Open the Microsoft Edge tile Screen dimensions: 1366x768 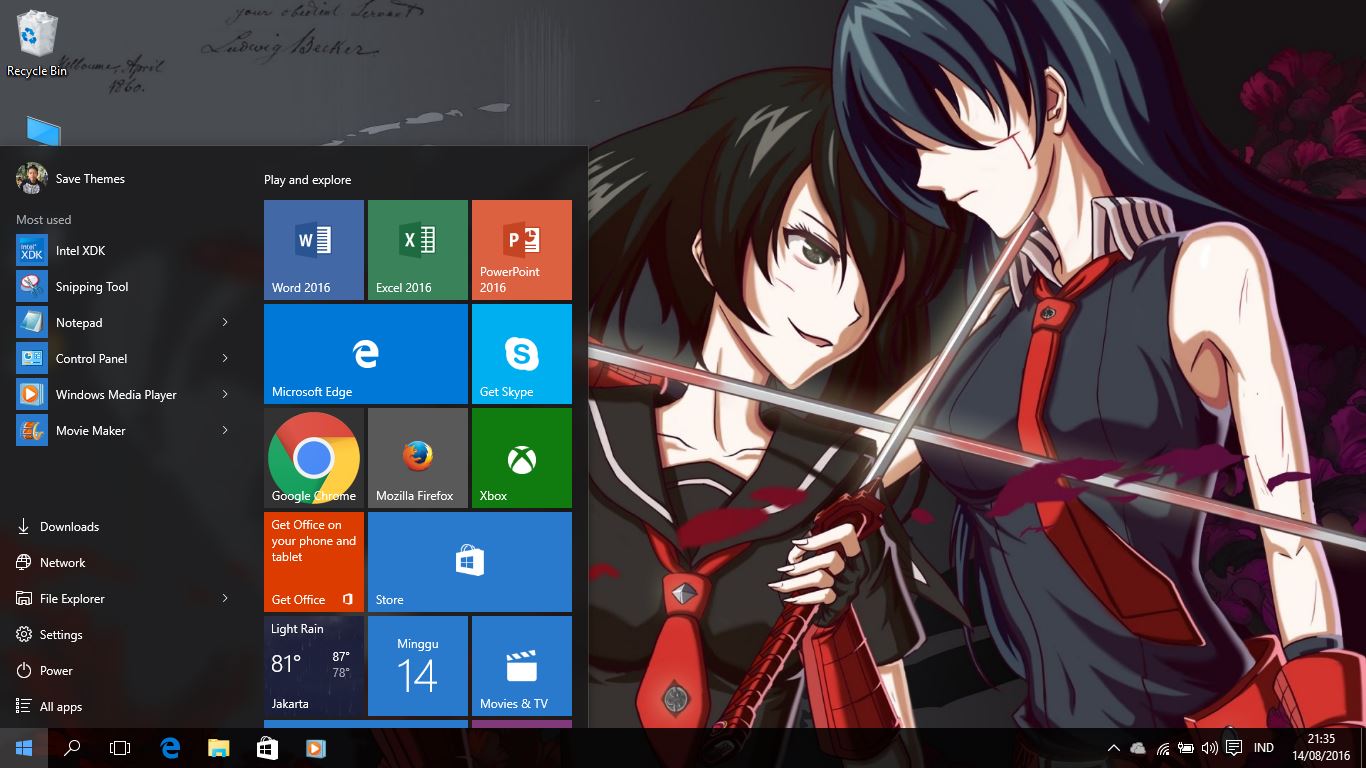coord(366,354)
